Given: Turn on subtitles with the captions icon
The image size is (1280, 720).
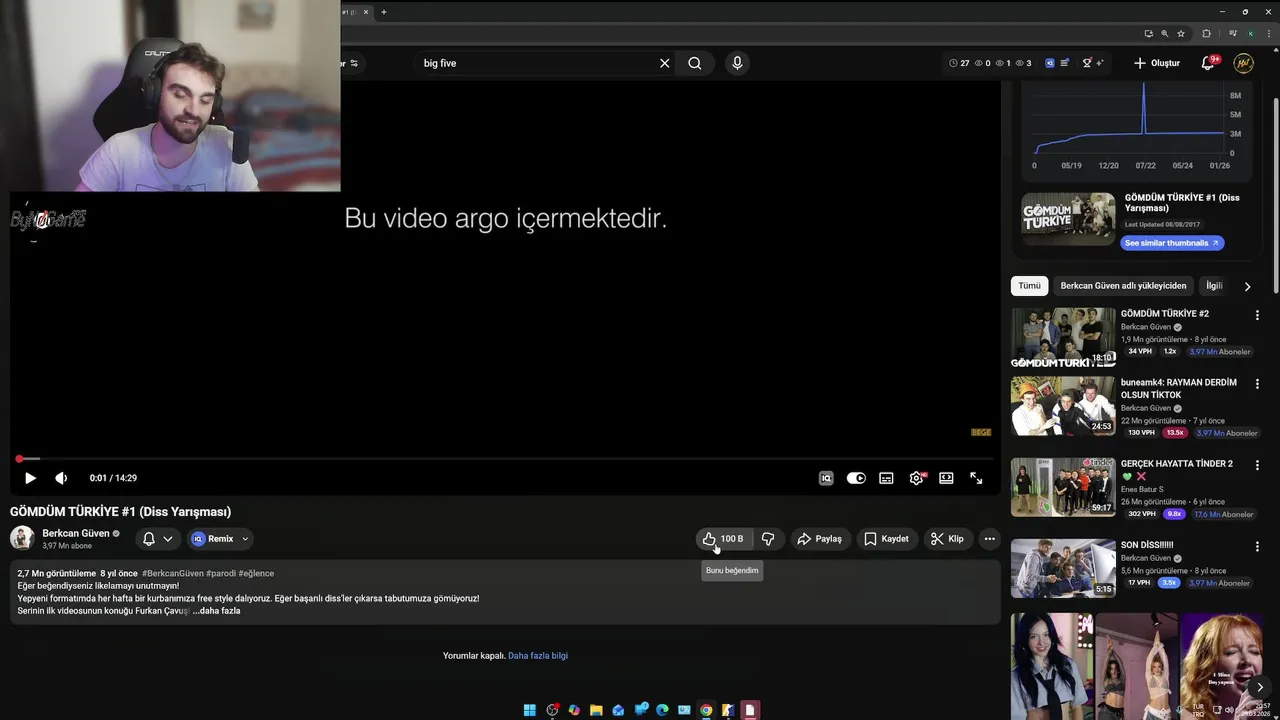Looking at the screenshot, I should click(x=886, y=478).
